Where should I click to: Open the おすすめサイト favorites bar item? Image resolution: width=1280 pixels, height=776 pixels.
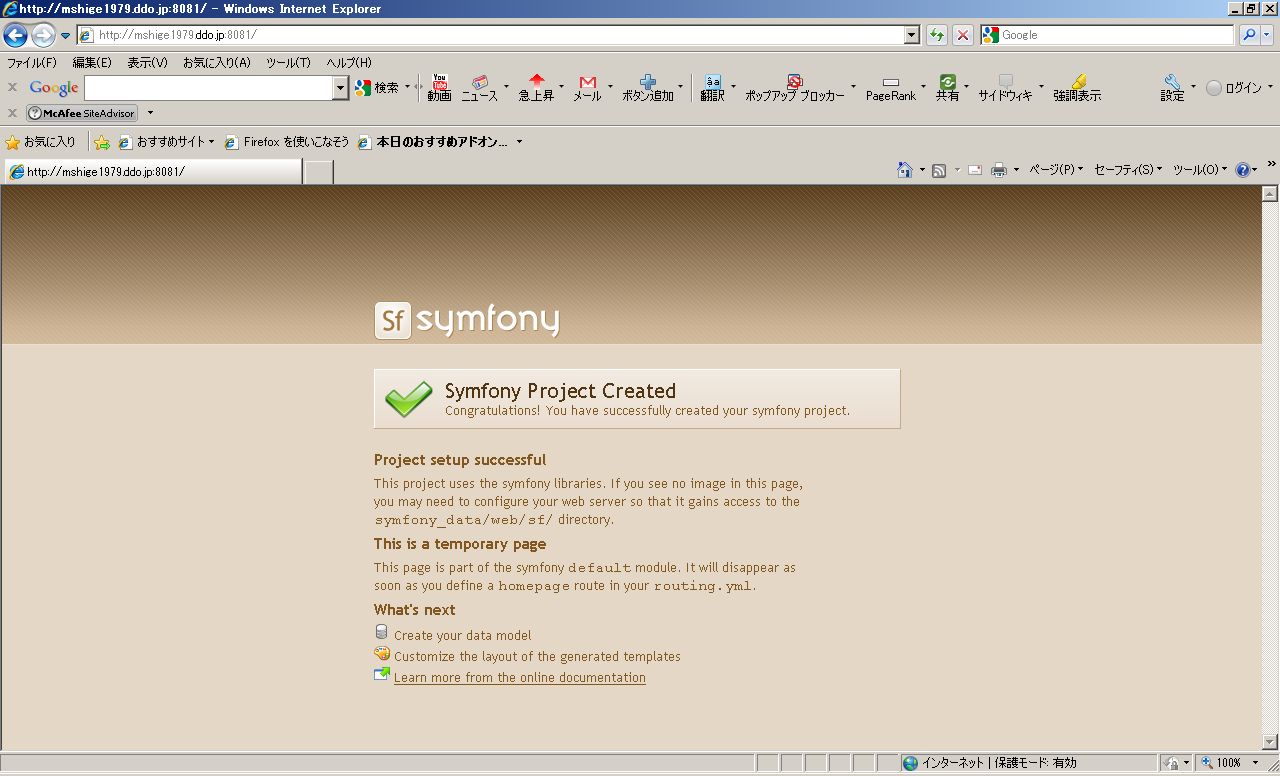166,142
